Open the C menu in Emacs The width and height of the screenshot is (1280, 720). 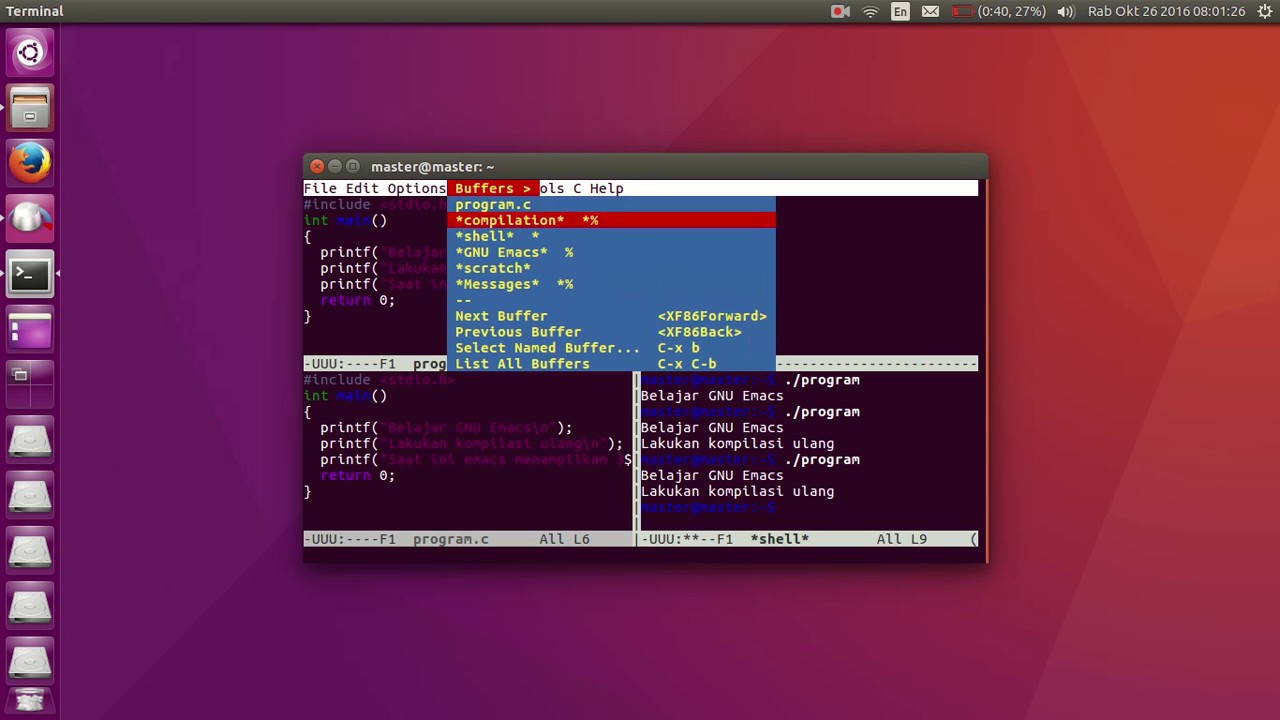(576, 188)
